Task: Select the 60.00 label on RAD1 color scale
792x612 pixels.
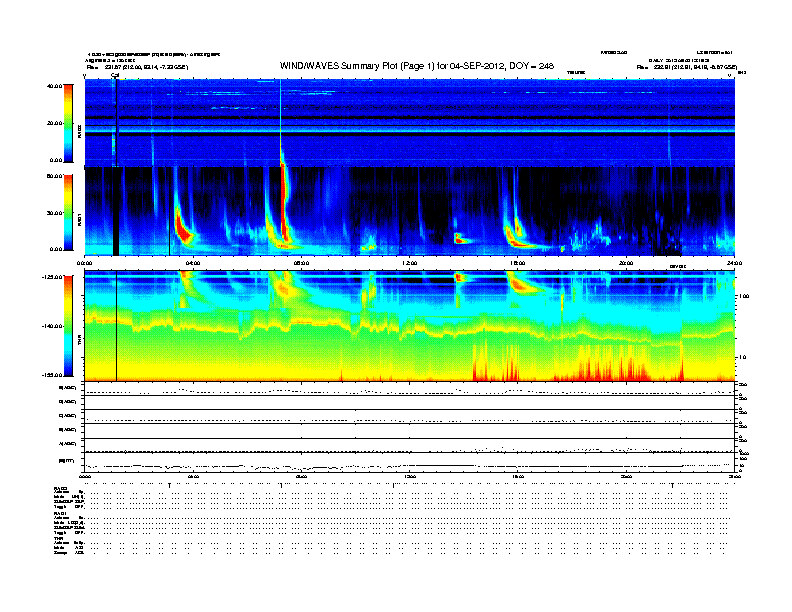Action: coord(55,176)
